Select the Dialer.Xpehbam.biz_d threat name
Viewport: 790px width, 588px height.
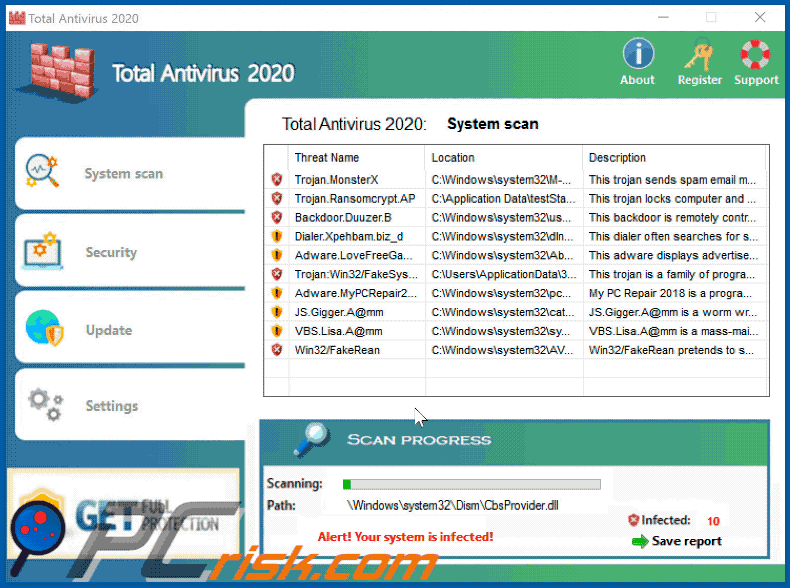coord(349,236)
